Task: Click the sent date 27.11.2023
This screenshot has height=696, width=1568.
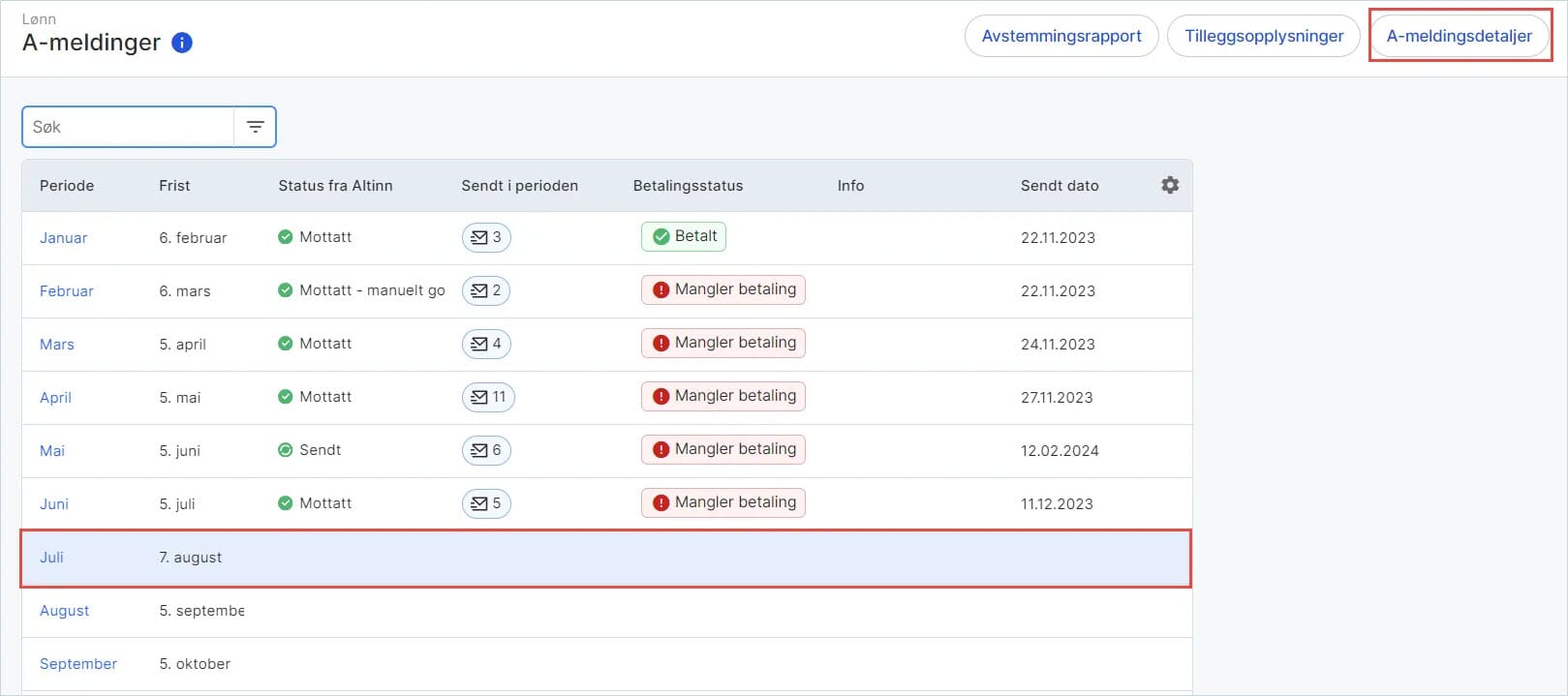Action: click(1057, 398)
